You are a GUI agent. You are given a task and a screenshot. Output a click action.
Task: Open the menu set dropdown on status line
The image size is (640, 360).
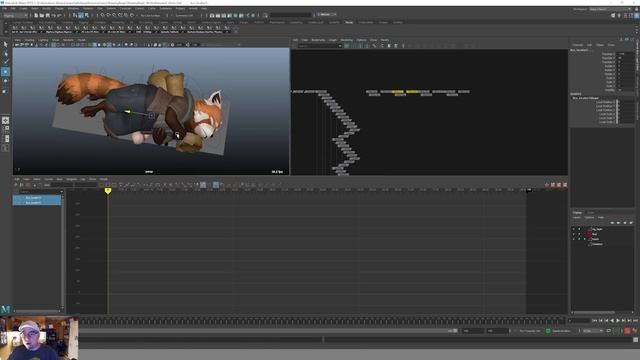pos(15,16)
